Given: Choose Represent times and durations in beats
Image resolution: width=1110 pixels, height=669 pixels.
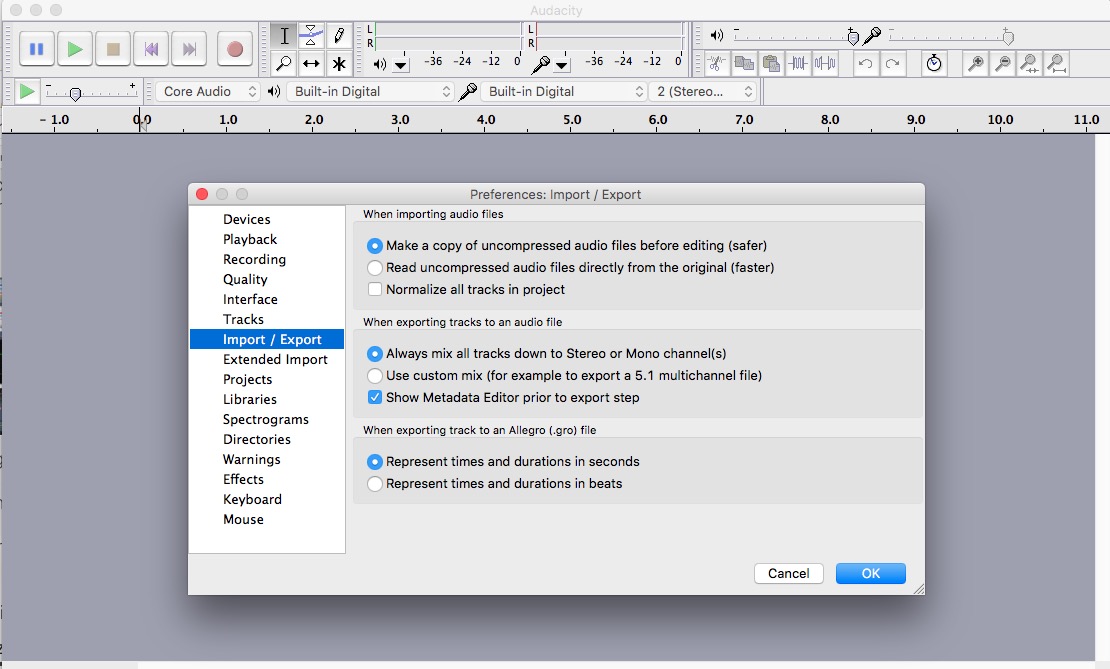Looking at the screenshot, I should tap(374, 484).
